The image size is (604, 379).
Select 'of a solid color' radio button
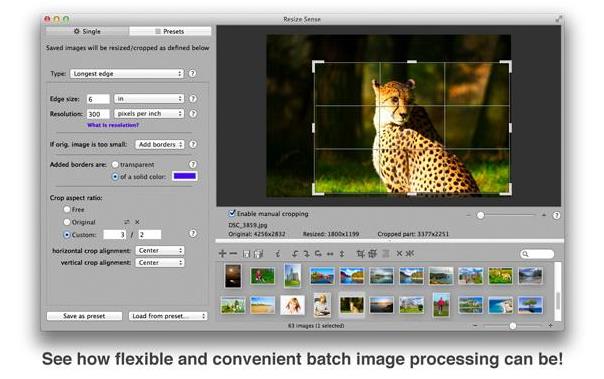coord(115,176)
